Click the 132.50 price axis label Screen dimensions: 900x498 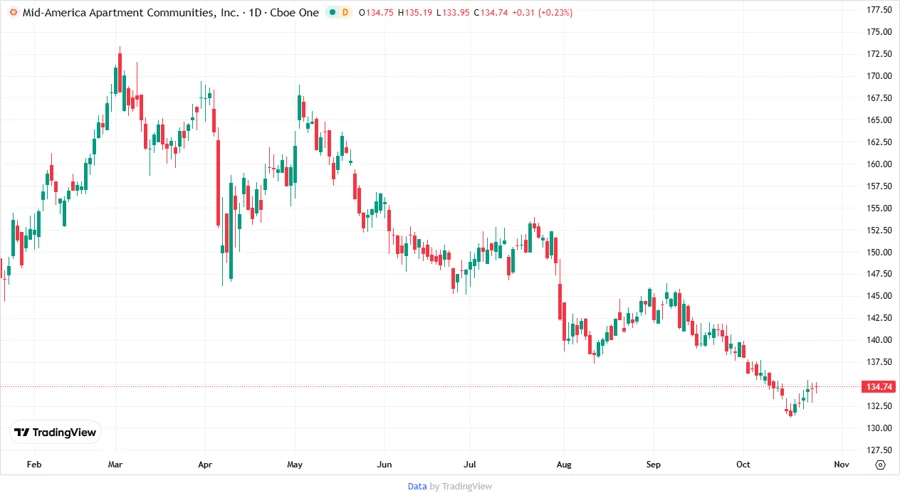pyautogui.click(x=879, y=406)
